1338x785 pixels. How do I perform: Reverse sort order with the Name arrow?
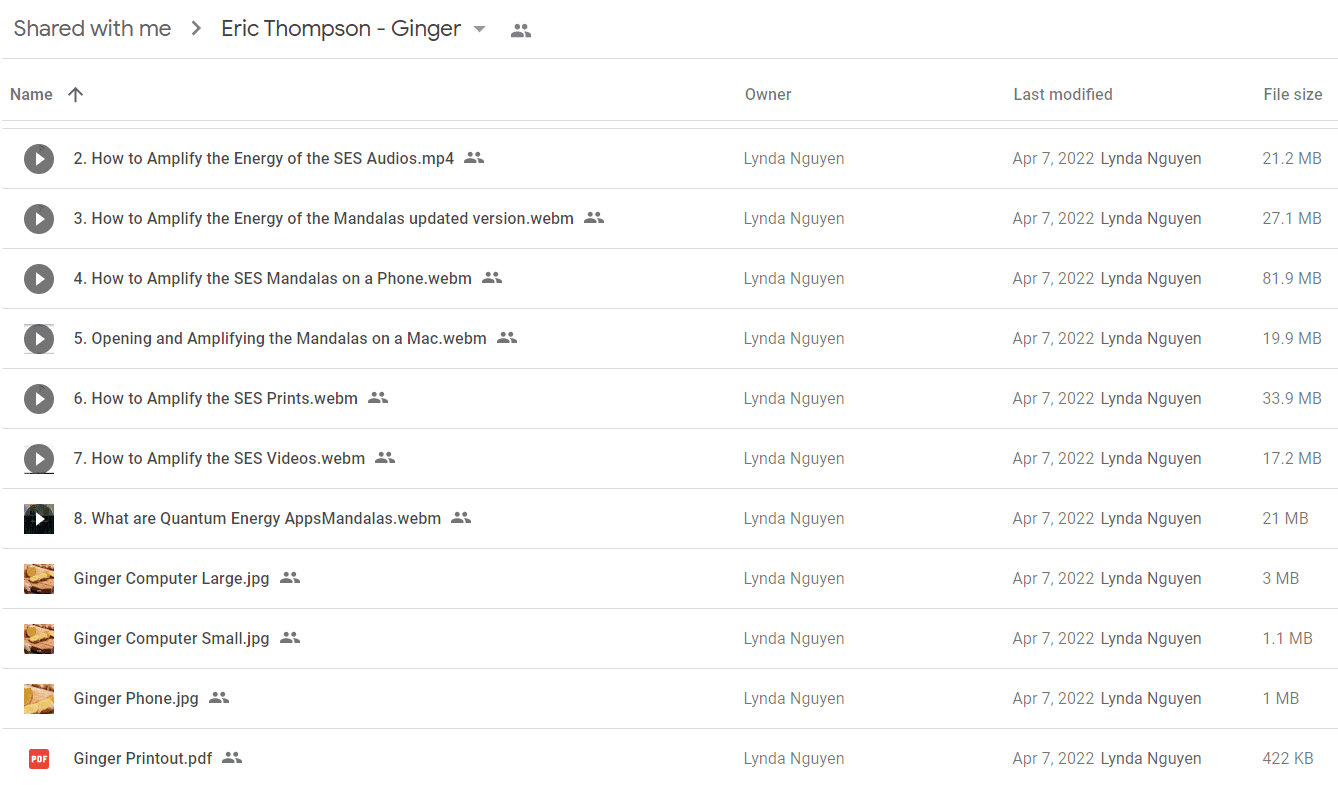pos(75,94)
